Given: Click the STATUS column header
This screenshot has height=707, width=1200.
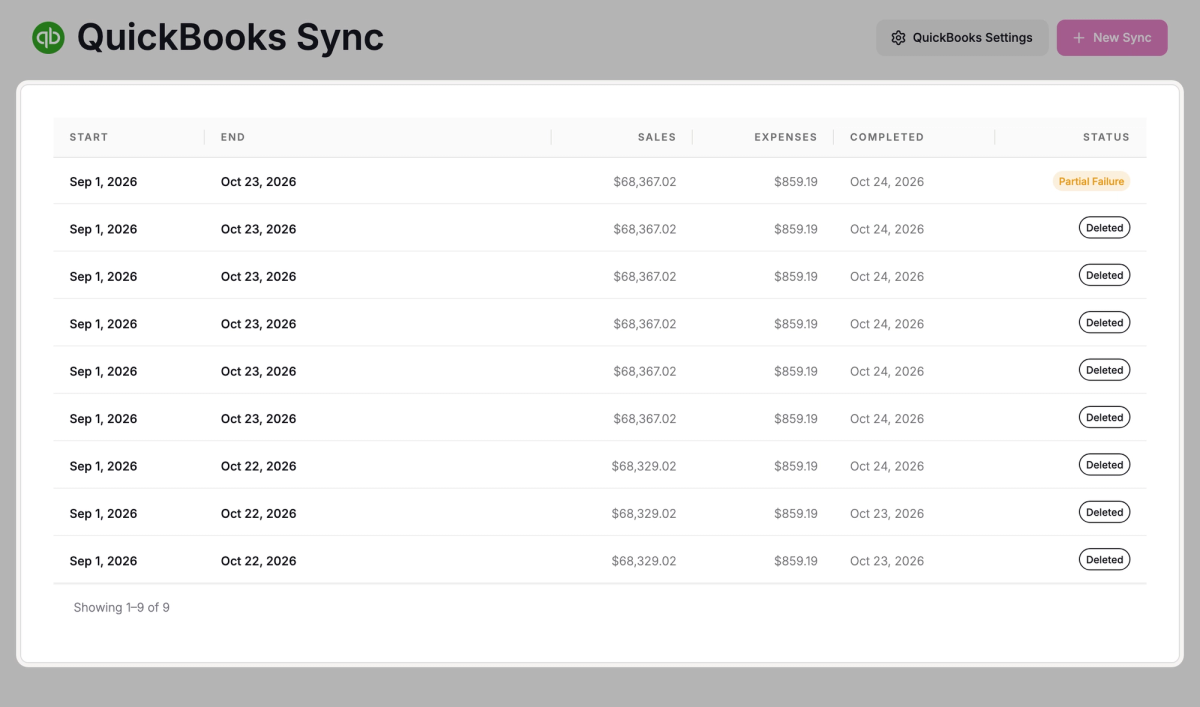Looking at the screenshot, I should click(x=1106, y=137).
